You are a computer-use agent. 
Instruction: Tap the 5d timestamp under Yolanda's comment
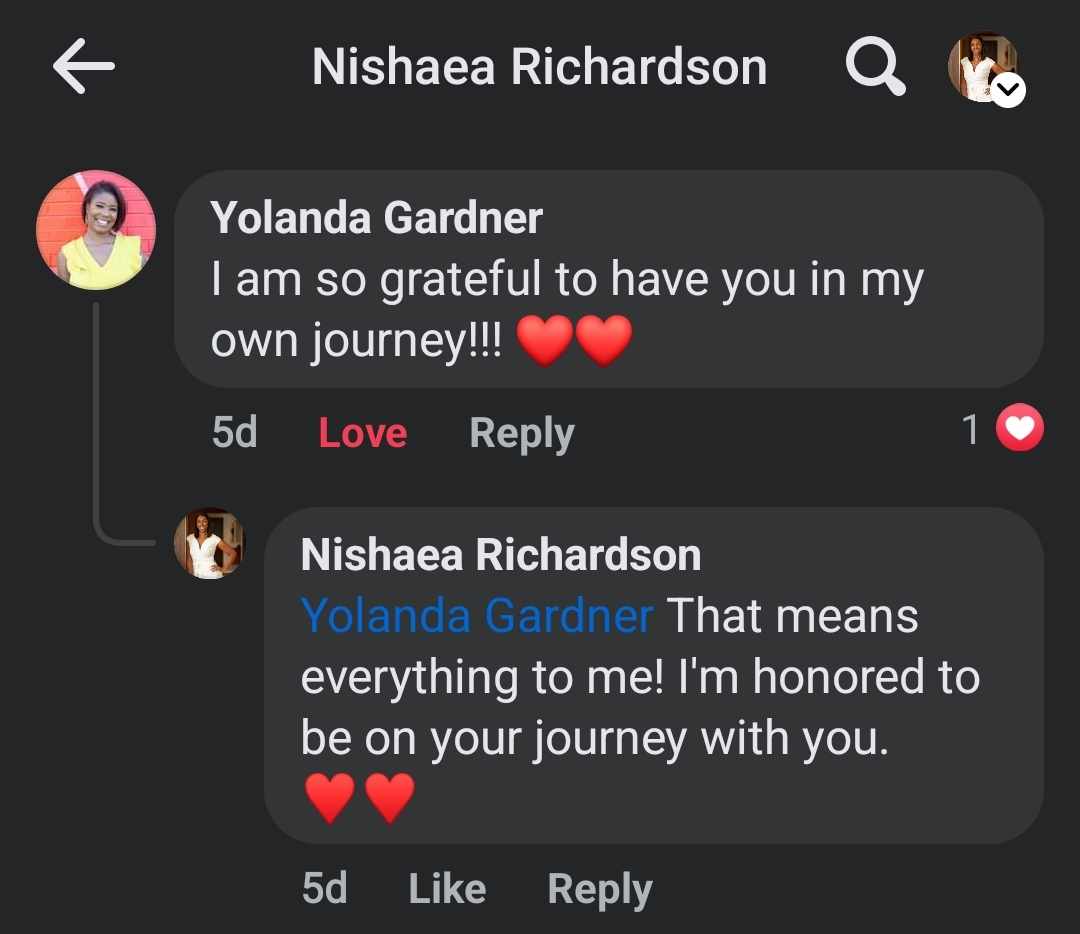tap(234, 433)
